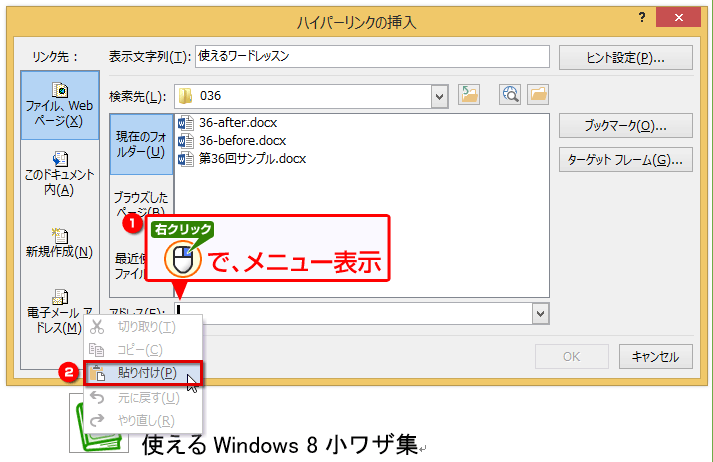Choose このドキュメント内 link target

[x=60, y=174]
